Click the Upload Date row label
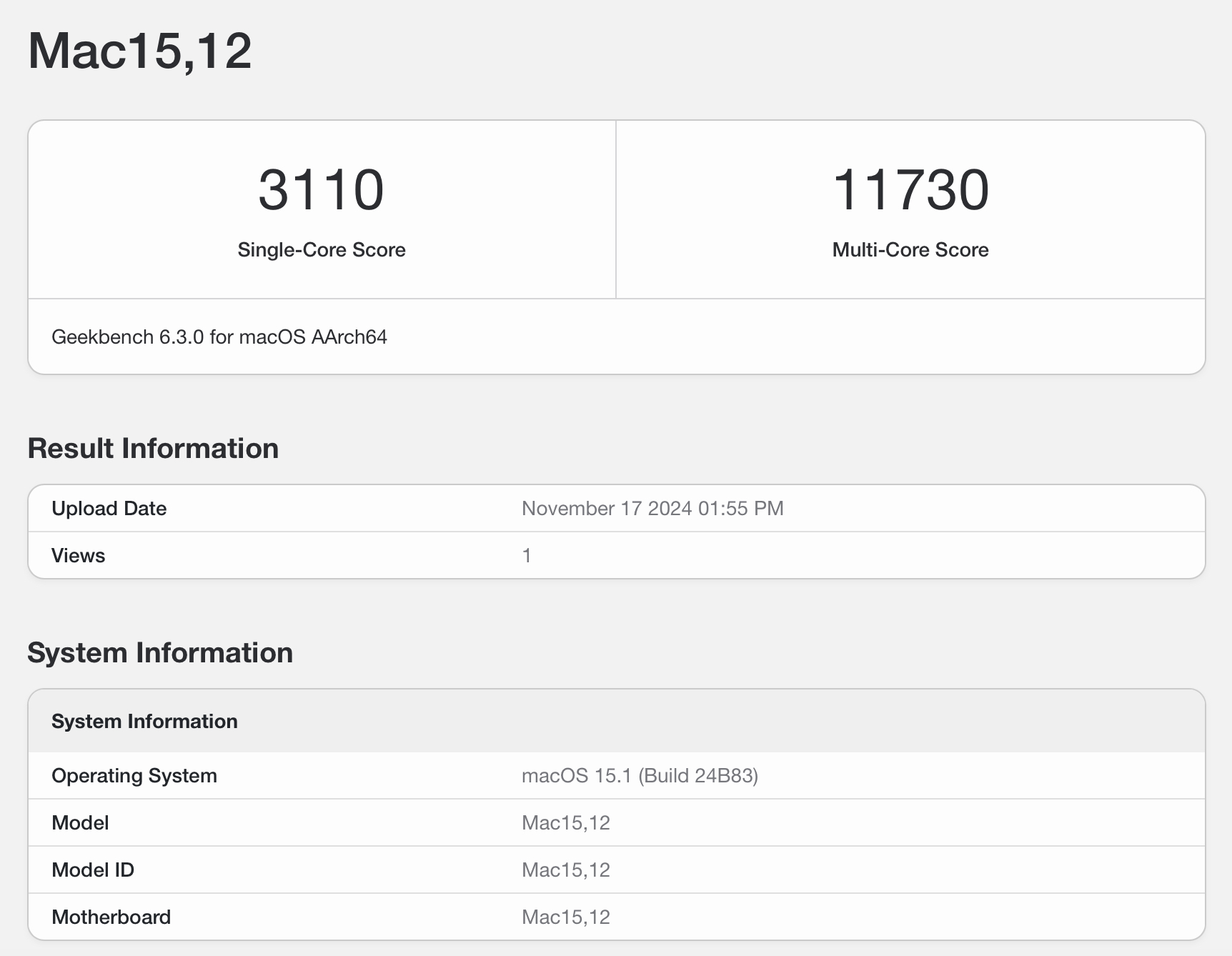Image resolution: width=1232 pixels, height=956 pixels. [x=109, y=509]
